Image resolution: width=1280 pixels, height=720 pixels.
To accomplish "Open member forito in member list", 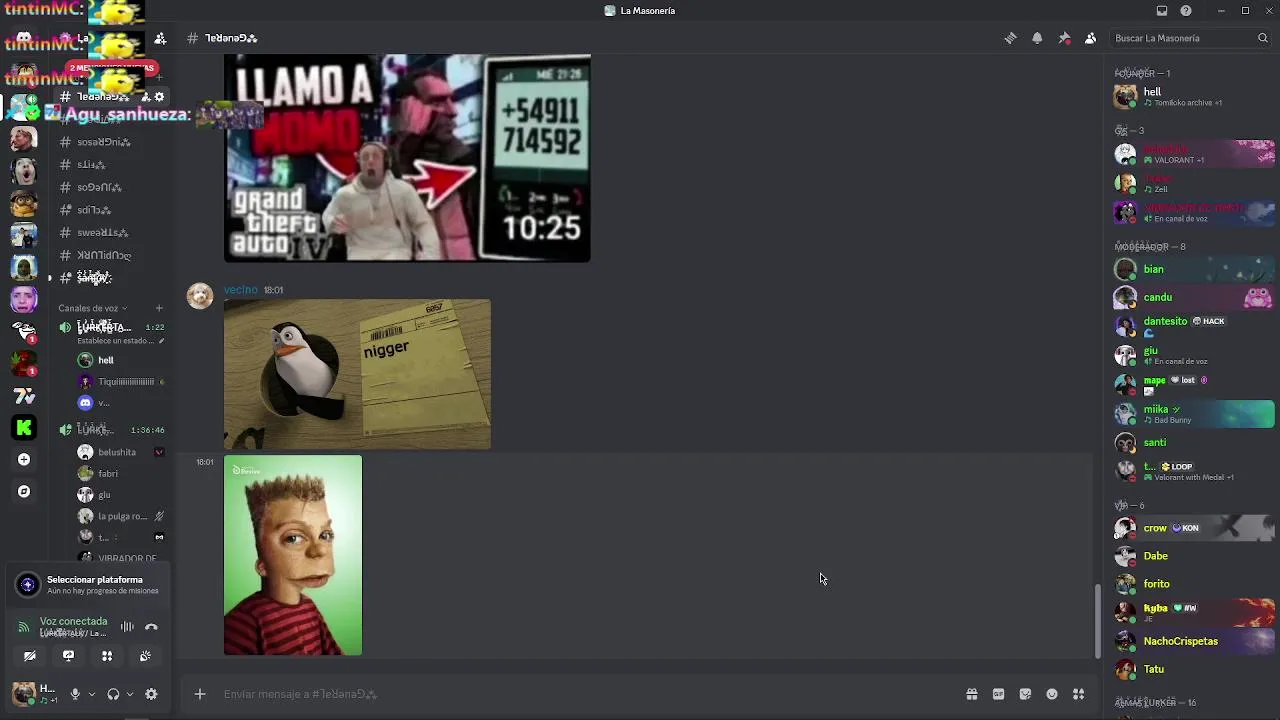I will 1195,584.
